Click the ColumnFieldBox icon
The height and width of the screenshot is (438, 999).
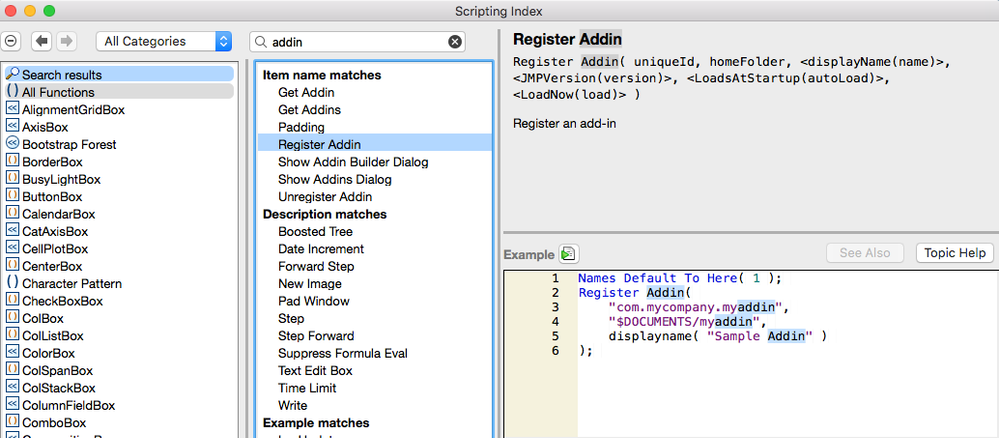[x=12, y=404]
